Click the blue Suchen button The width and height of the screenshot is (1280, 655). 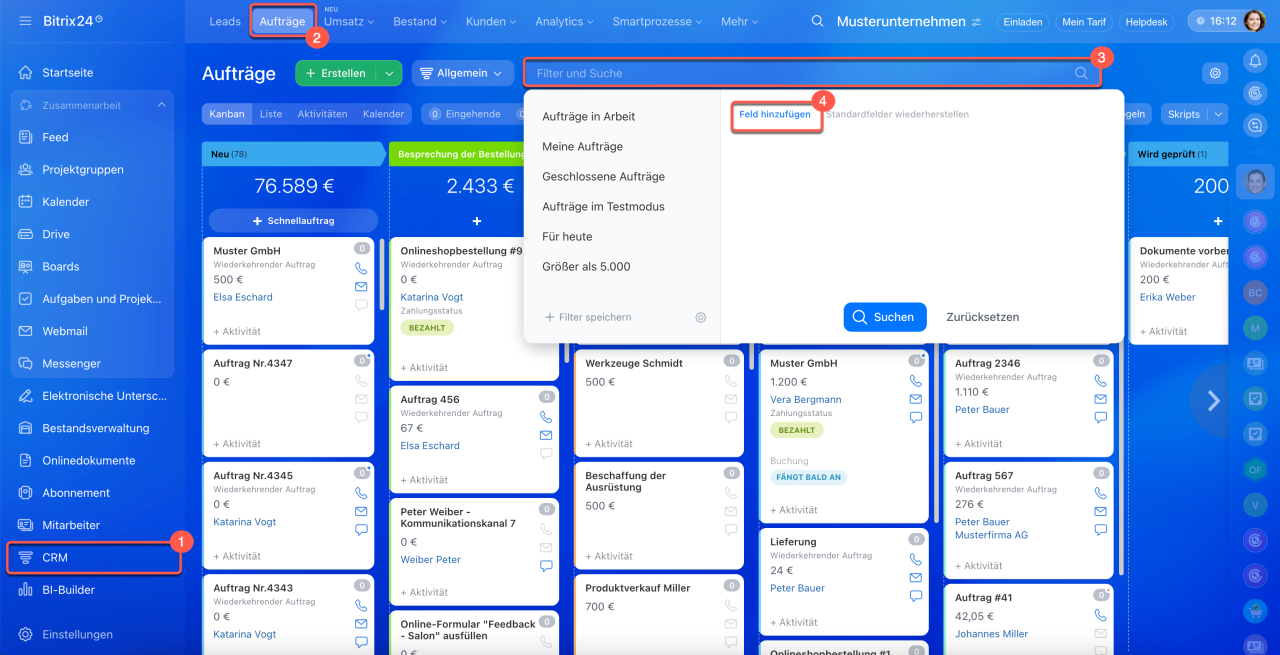tap(885, 317)
